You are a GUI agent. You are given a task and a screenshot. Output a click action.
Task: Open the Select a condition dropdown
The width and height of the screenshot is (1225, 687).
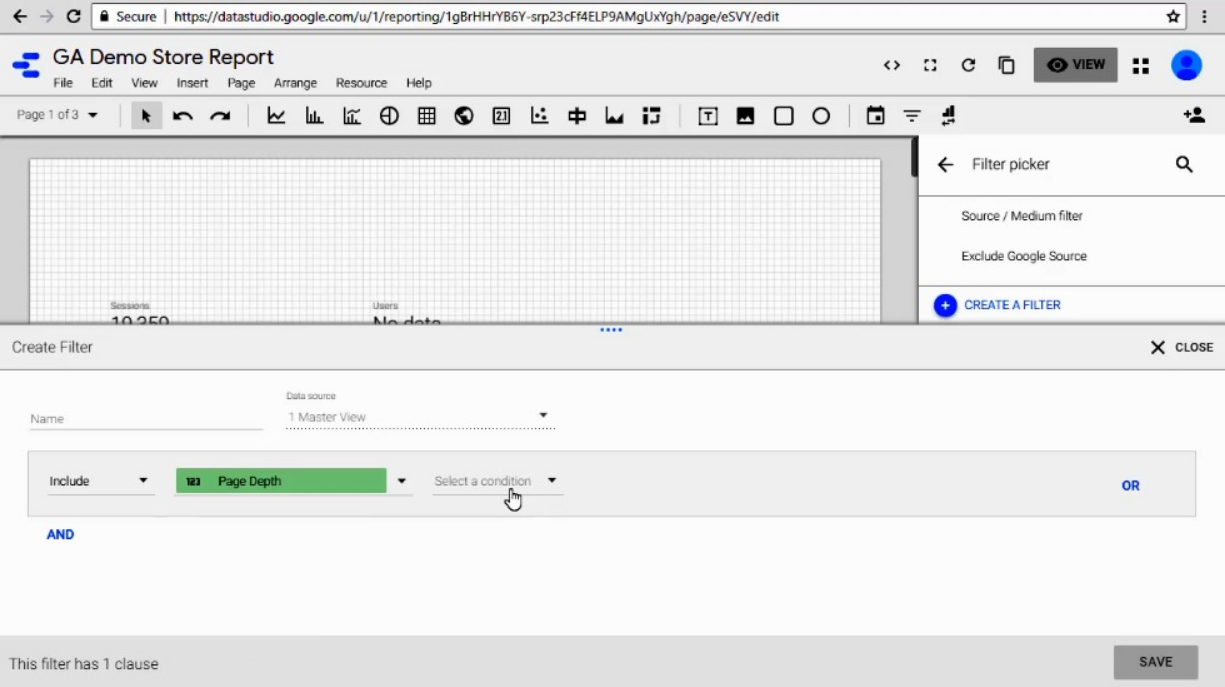tap(496, 480)
